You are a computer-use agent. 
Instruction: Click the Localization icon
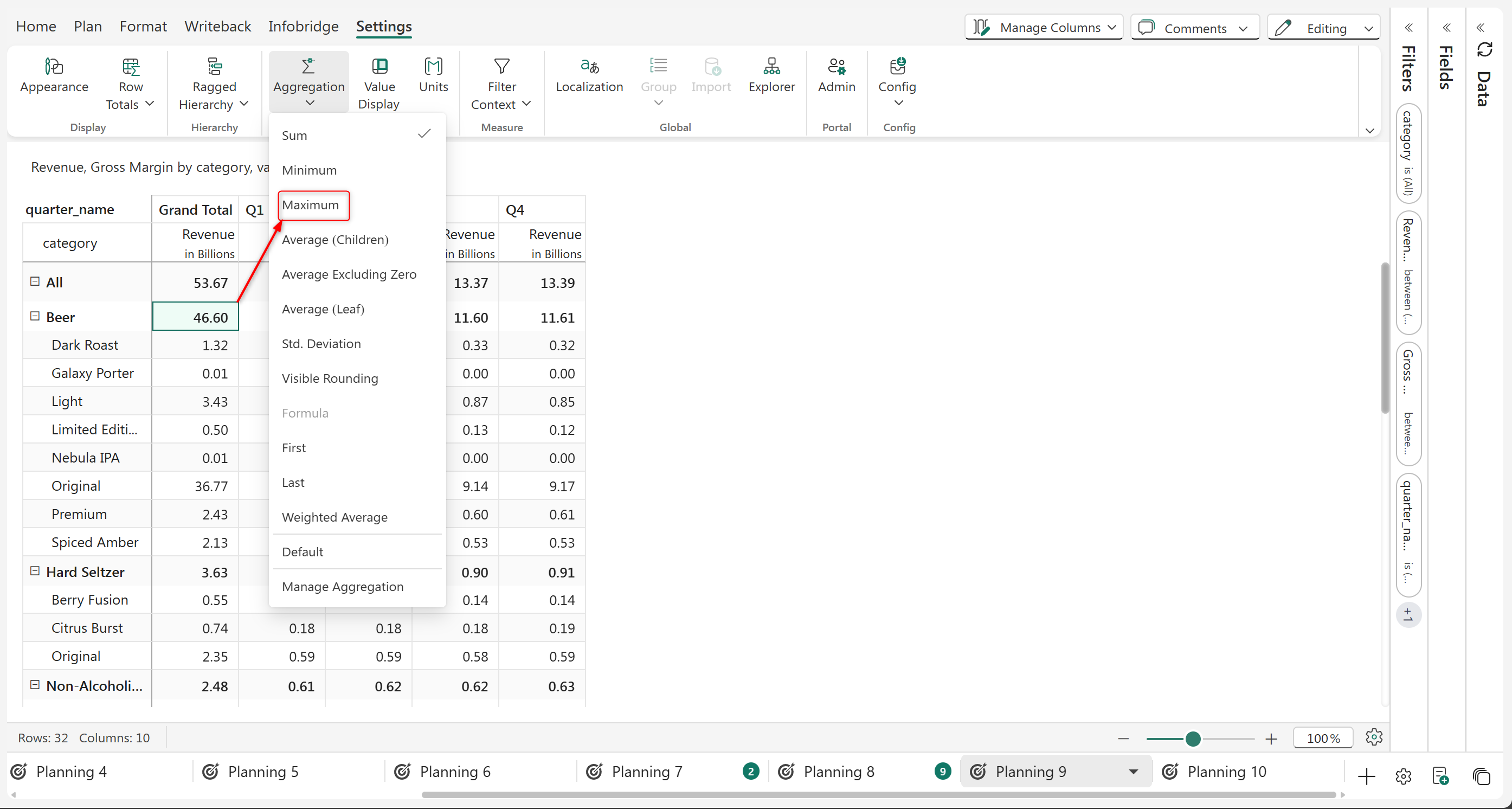[589, 67]
